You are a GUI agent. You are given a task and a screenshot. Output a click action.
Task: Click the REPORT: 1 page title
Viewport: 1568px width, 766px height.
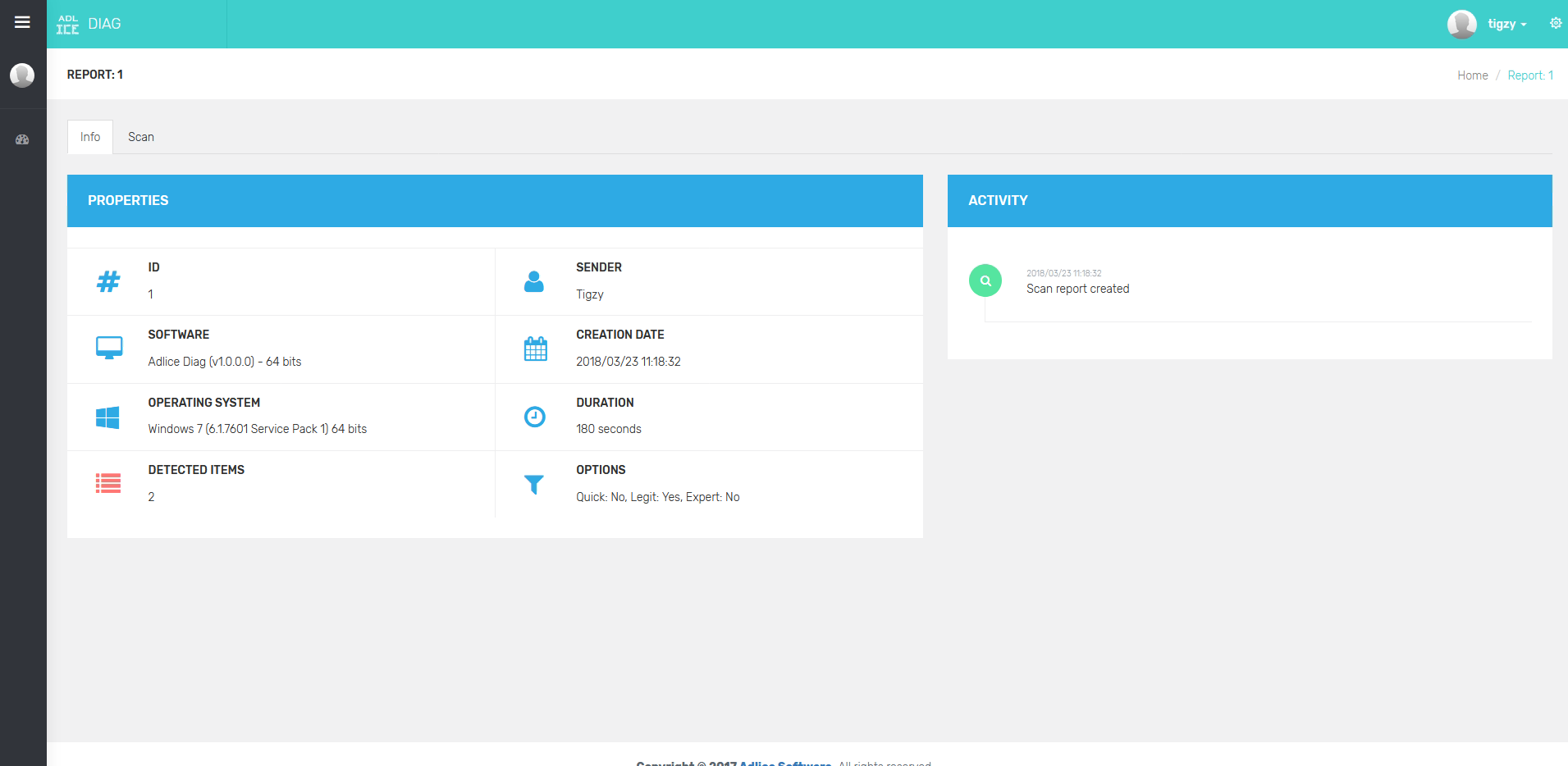(95, 75)
